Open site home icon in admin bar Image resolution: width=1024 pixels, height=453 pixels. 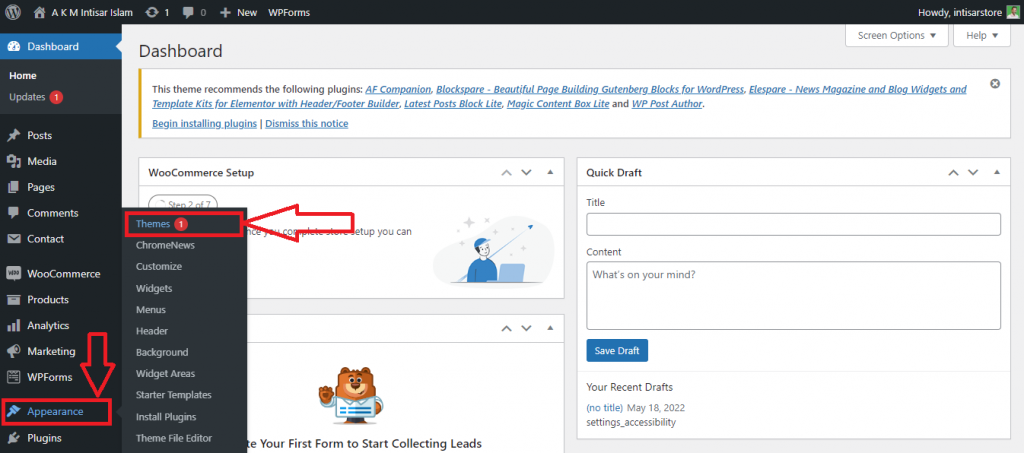point(40,12)
